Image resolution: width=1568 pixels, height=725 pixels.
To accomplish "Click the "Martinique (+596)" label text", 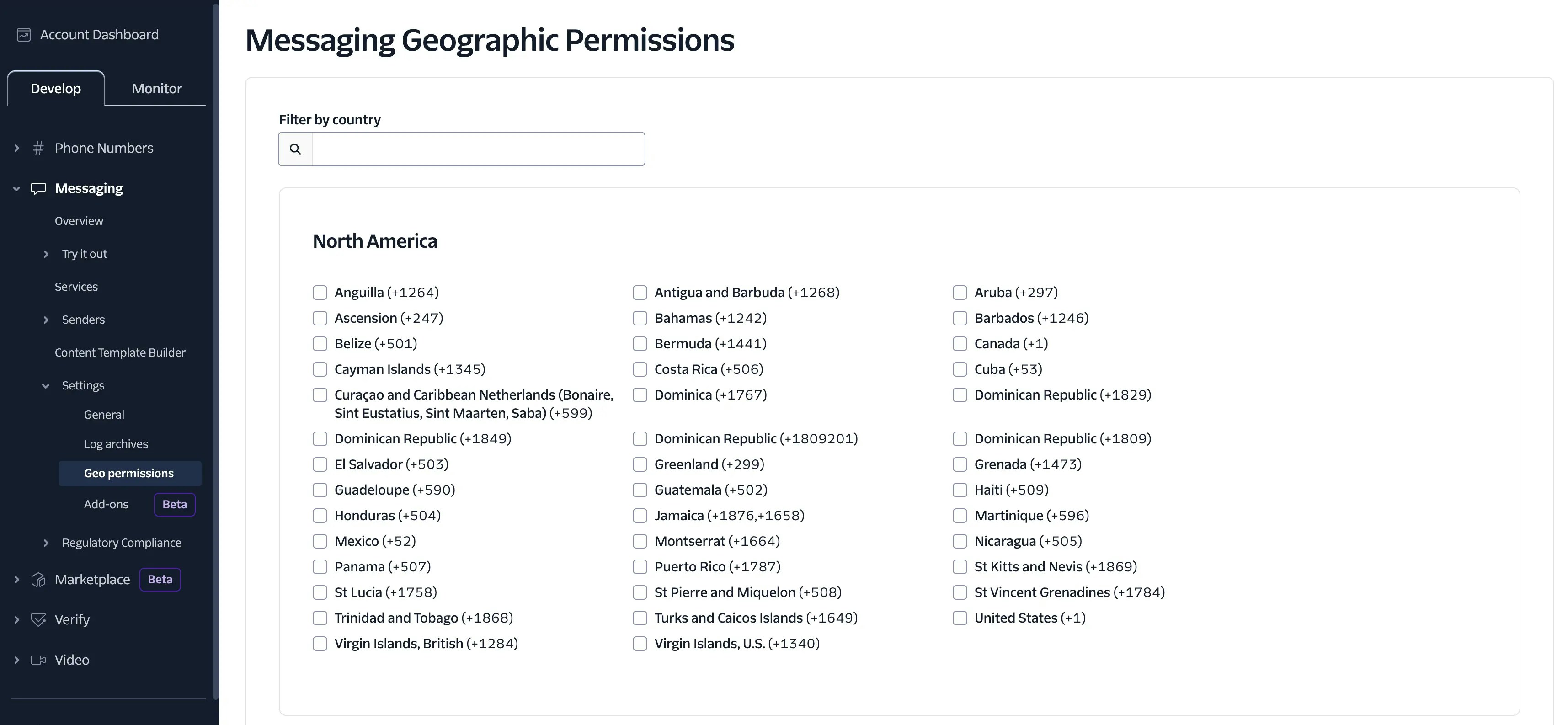I will click(x=1032, y=516).
